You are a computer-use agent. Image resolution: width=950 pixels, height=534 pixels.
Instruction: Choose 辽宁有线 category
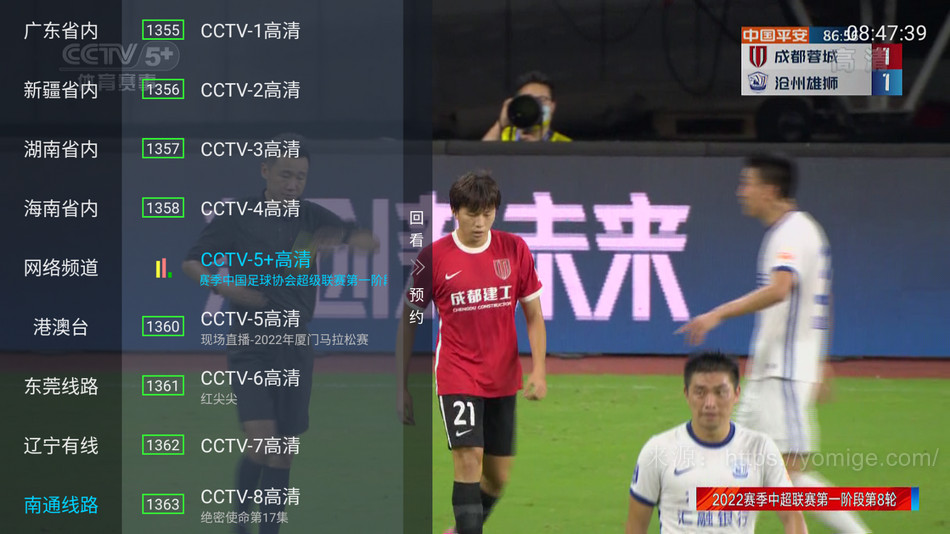(x=61, y=446)
